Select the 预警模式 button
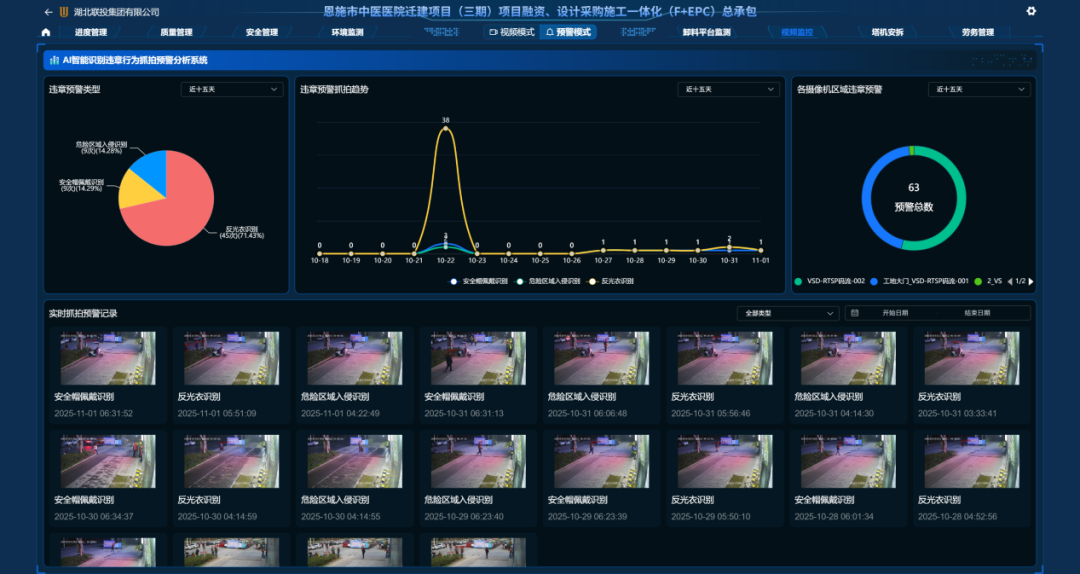This screenshot has width=1080, height=574. [x=567, y=32]
